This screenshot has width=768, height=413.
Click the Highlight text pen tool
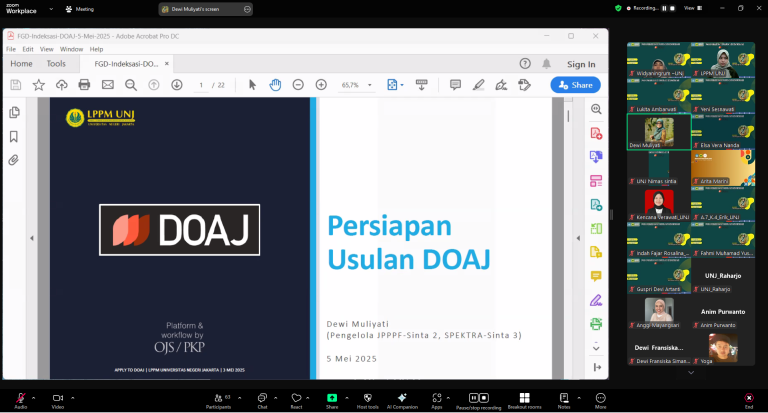pos(478,85)
